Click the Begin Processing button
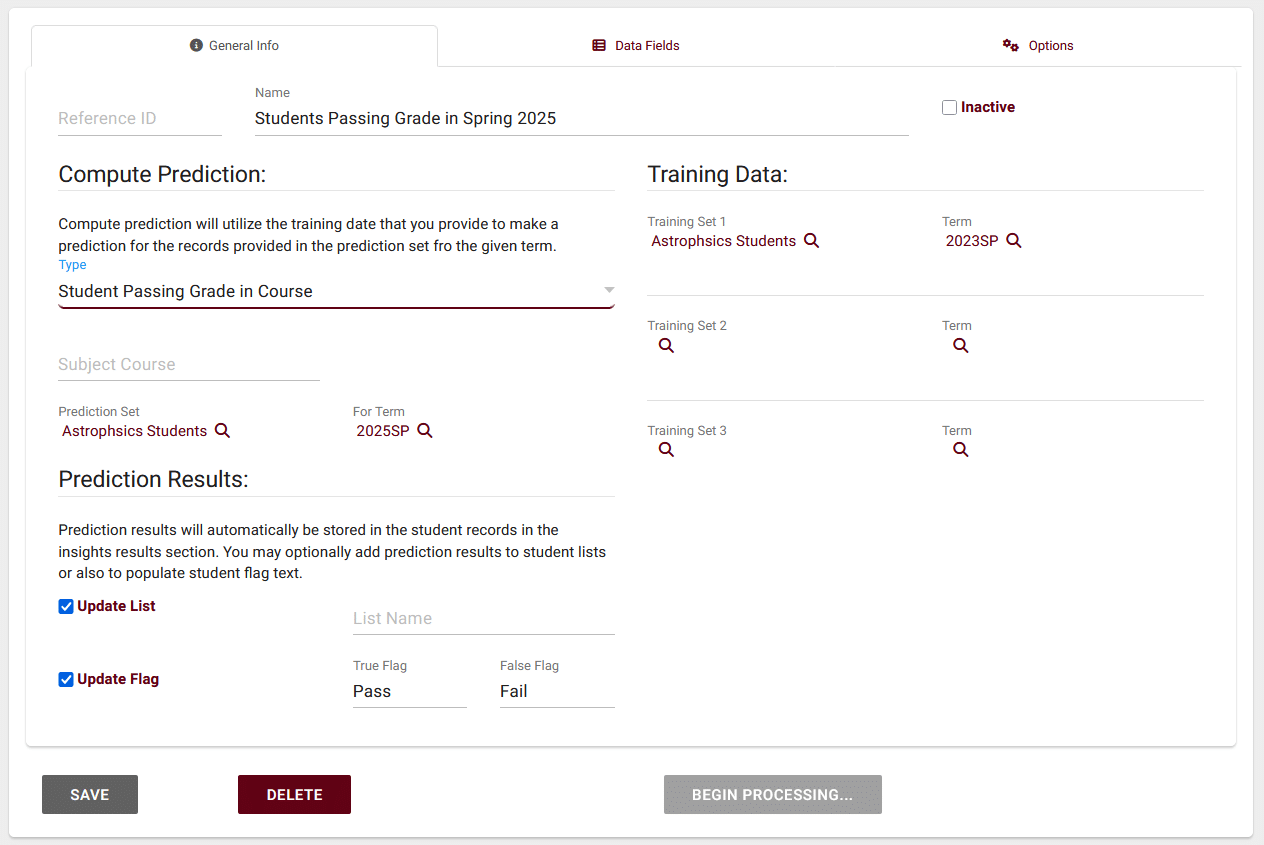1264x845 pixels. point(772,795)
